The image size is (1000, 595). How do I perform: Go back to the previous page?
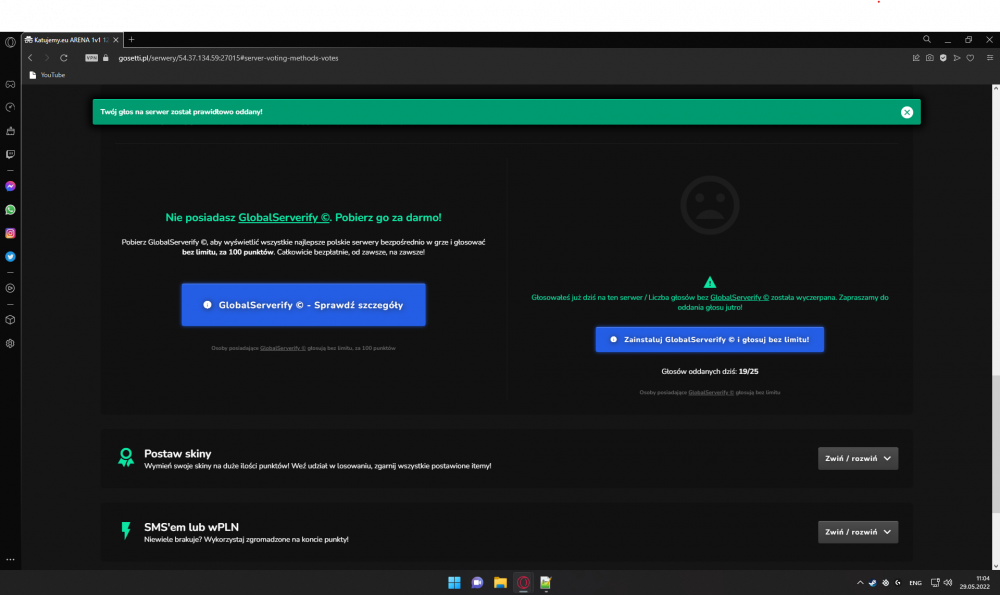(30, 57)
